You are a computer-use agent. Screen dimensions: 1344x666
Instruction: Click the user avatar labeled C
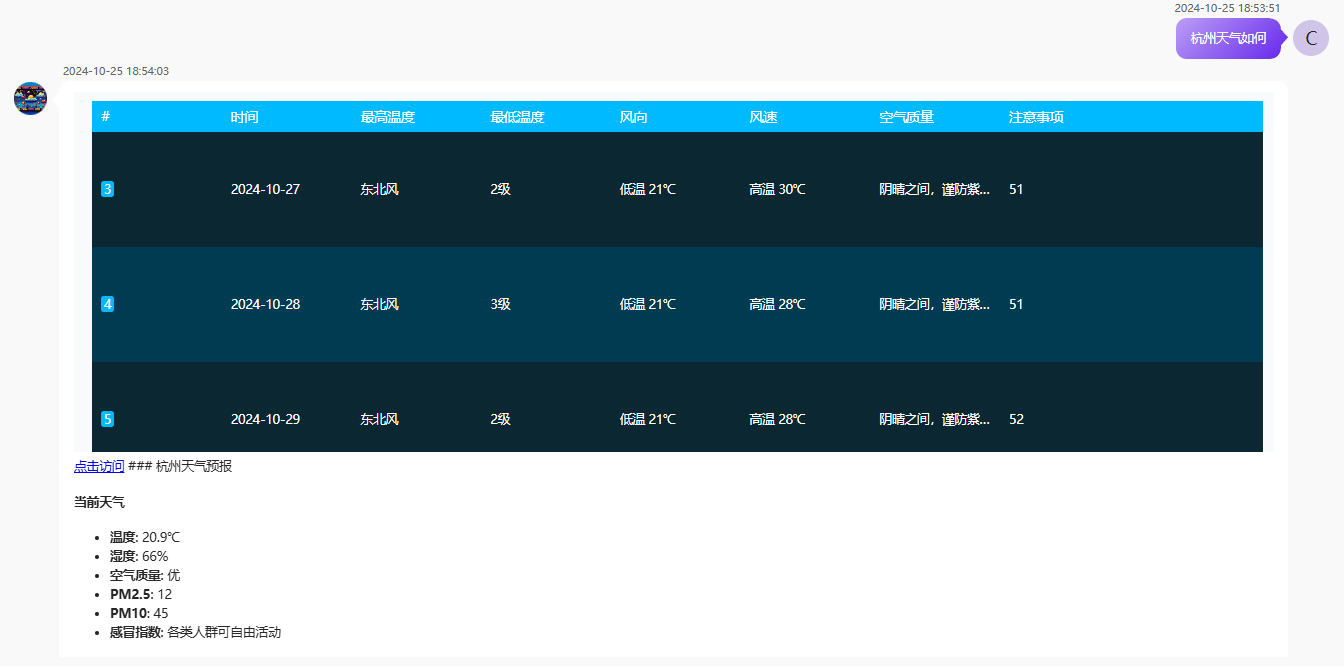[x=1310, y=38]
